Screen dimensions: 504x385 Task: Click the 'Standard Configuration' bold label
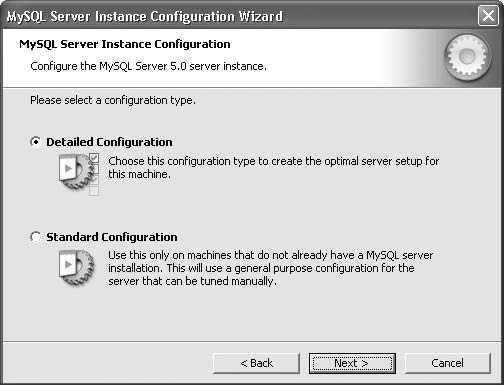[x=112, y=237]
